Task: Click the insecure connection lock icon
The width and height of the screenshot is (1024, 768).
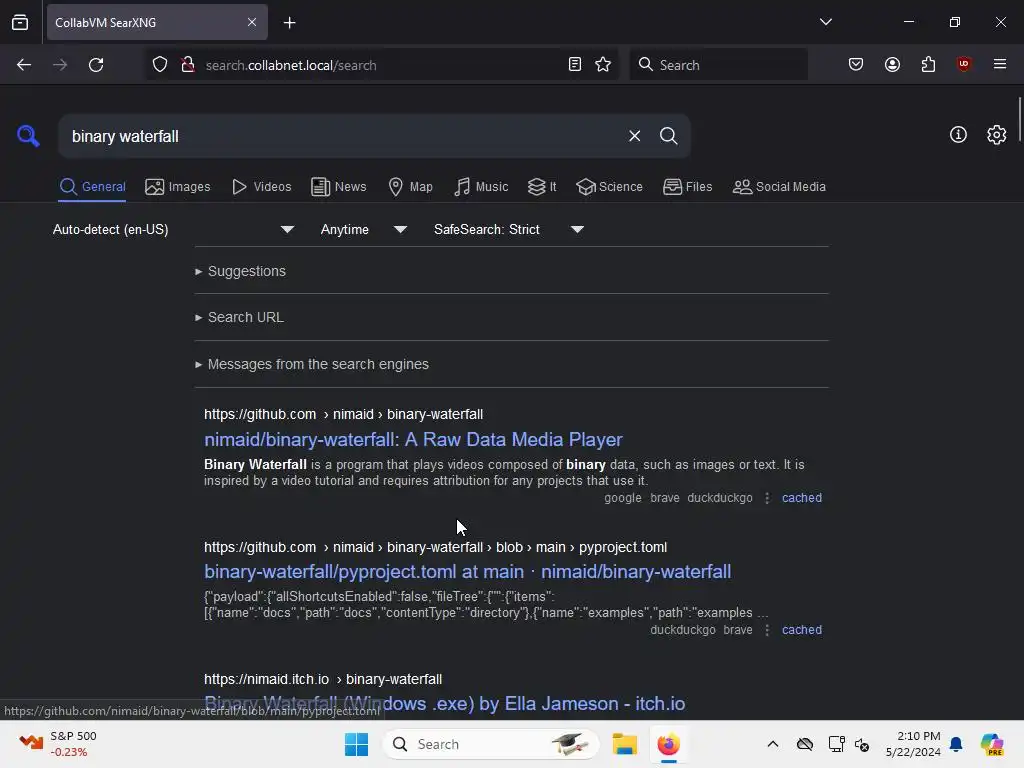Action: point(188,65)
